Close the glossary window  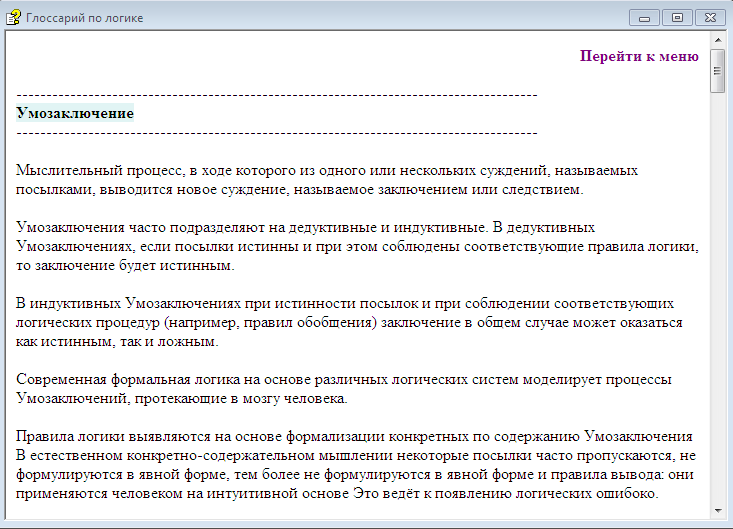(708, 17)
